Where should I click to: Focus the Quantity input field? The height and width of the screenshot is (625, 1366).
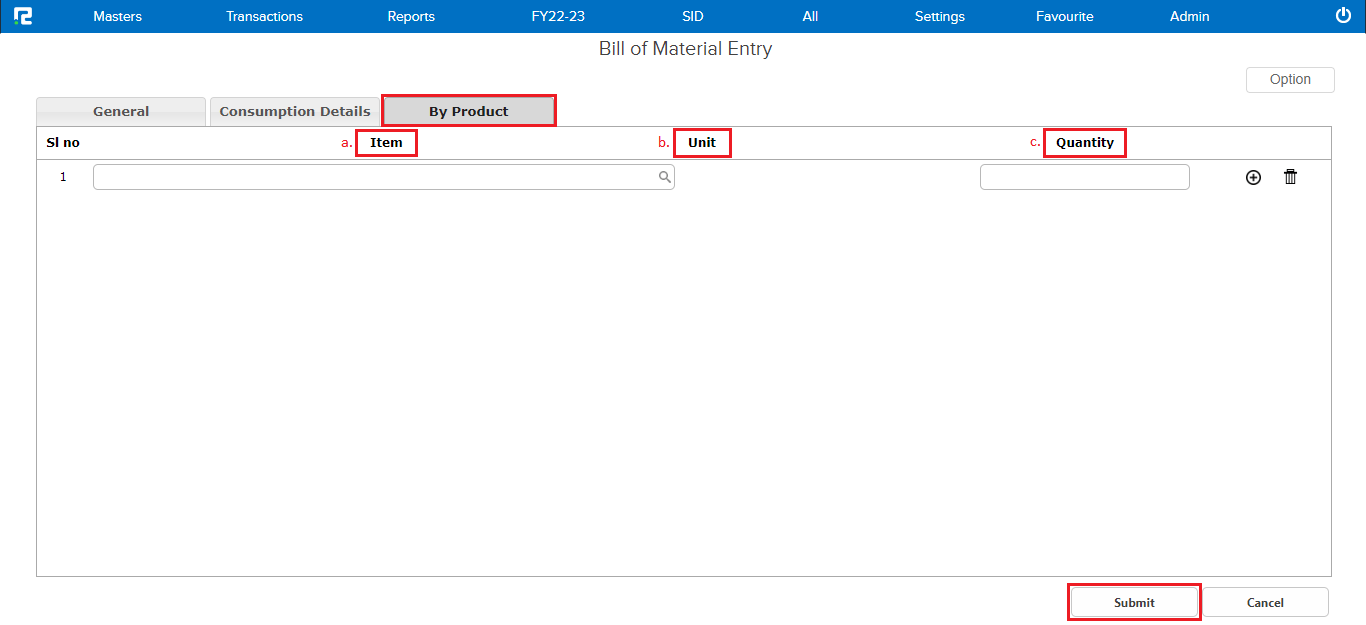[x=1084, y=177]
